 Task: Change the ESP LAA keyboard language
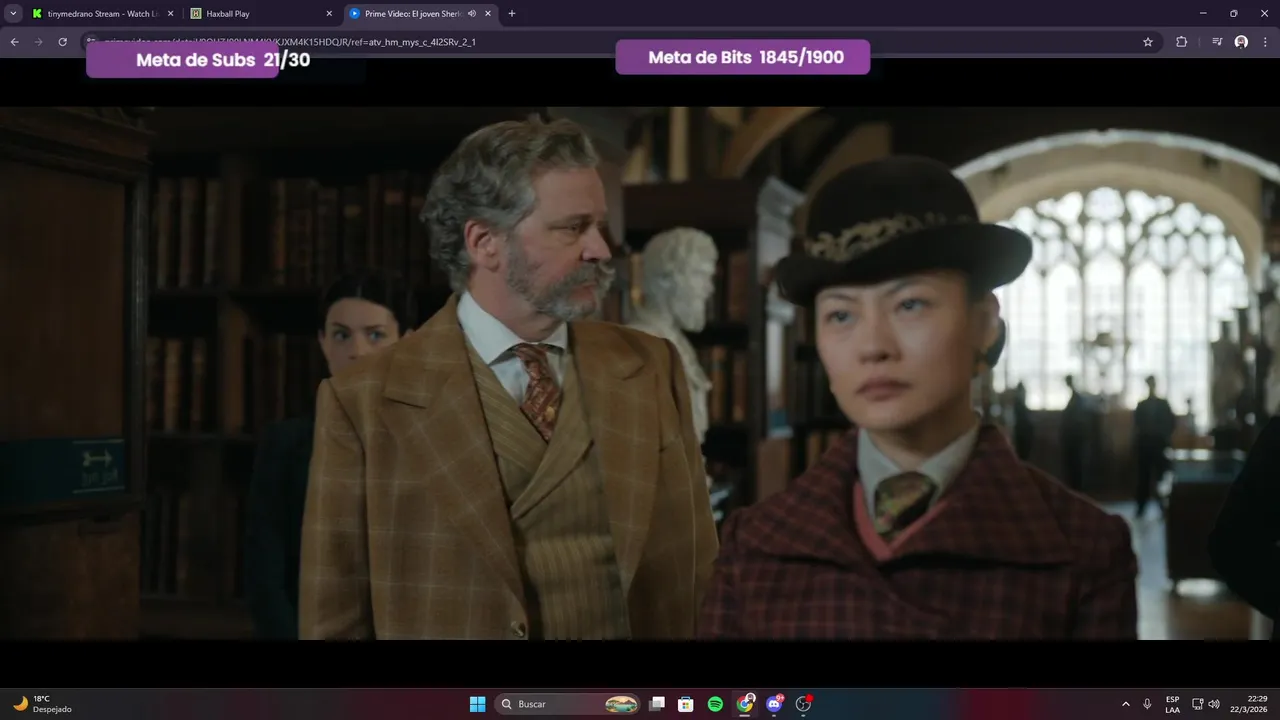point(1172,704)
